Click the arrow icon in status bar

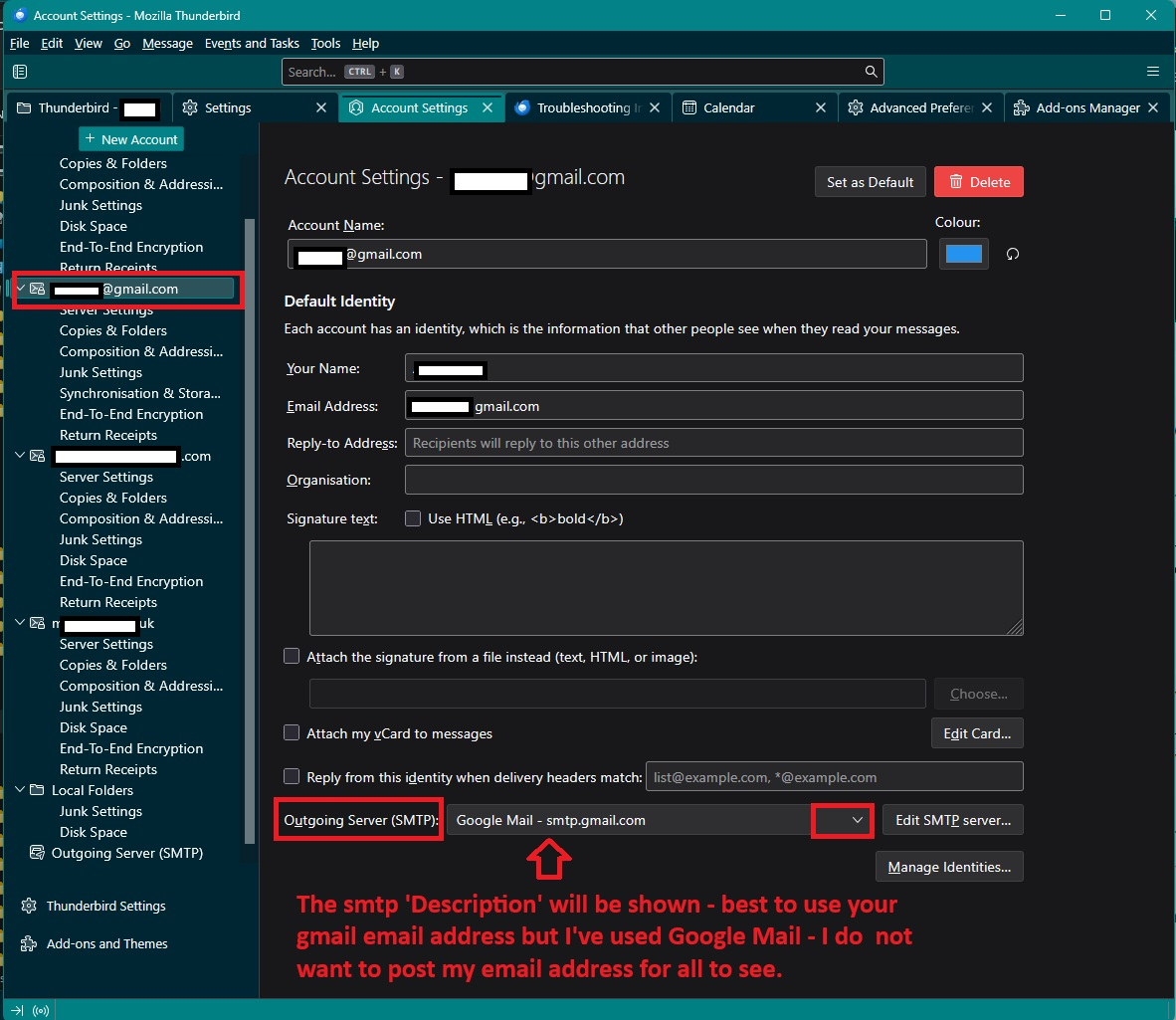pyautogui.click(x=17, y=1010)
